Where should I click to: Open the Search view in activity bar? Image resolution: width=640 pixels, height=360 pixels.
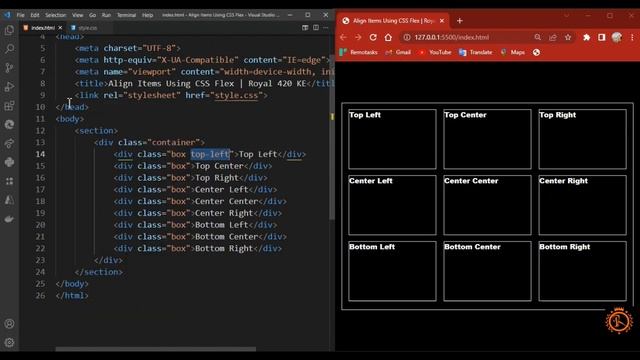tap(9, 49)
